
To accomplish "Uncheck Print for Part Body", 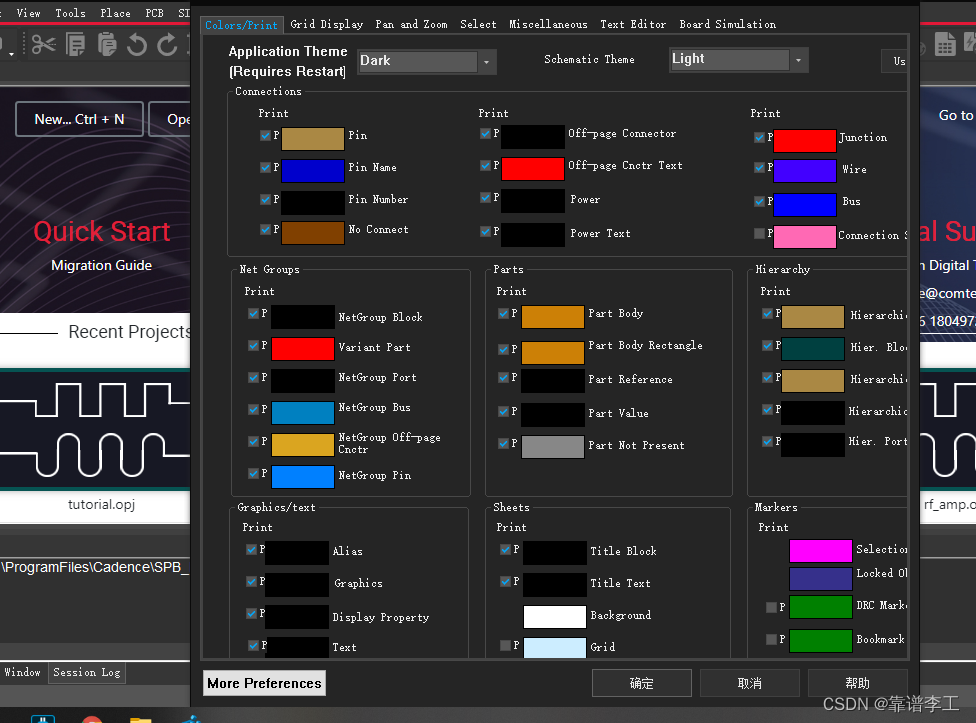I will [503, 313].
